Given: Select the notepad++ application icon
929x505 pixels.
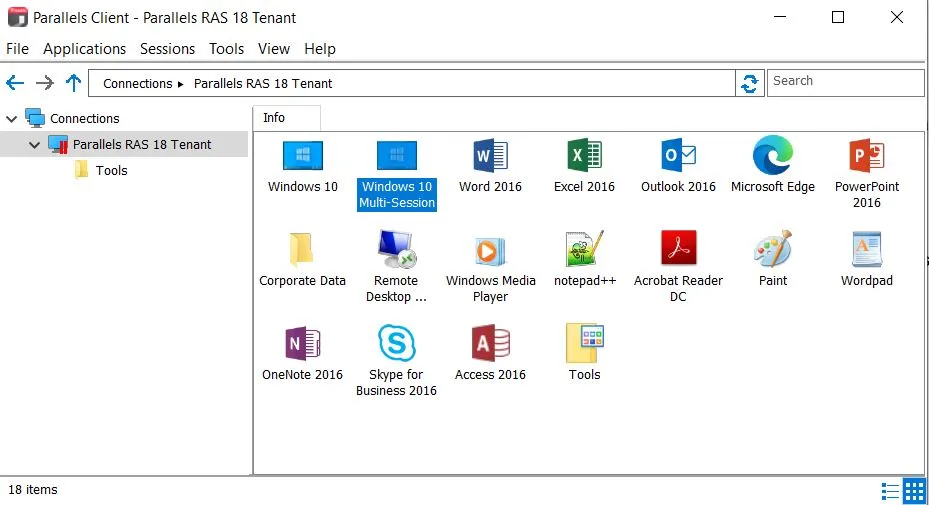Looking at the screenshot, I should 584,249.
